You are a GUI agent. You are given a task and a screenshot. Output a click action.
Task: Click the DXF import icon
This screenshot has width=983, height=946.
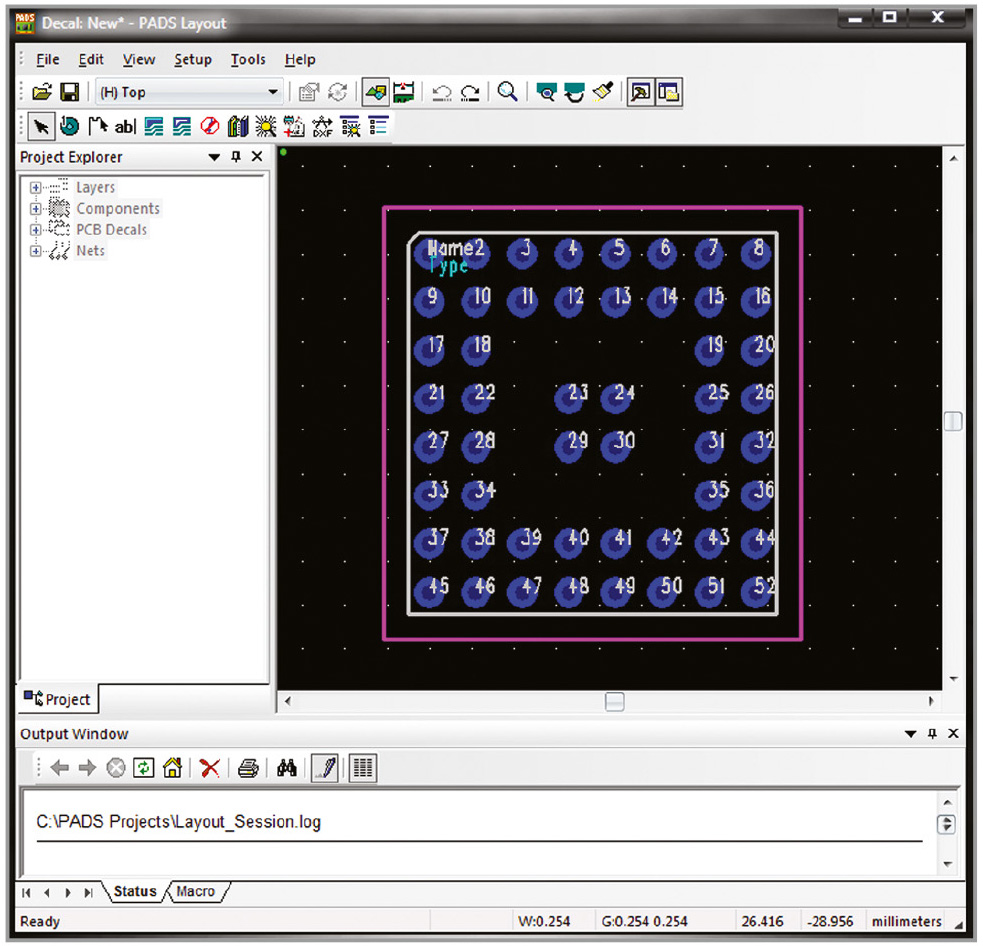(322, 126)
